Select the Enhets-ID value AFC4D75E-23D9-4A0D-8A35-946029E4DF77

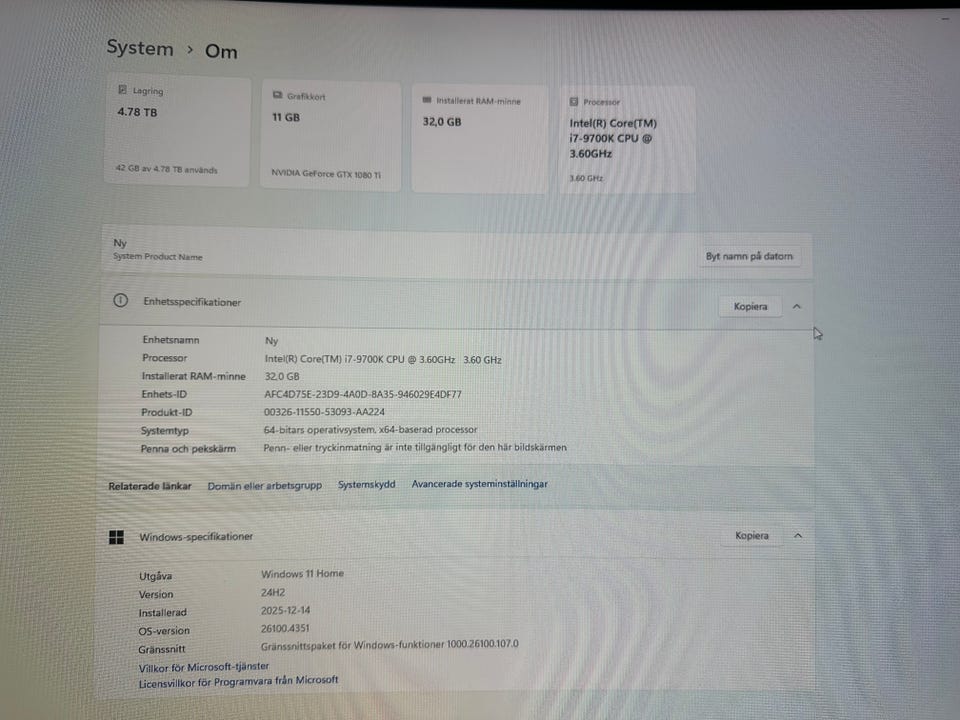pos(362,394)
